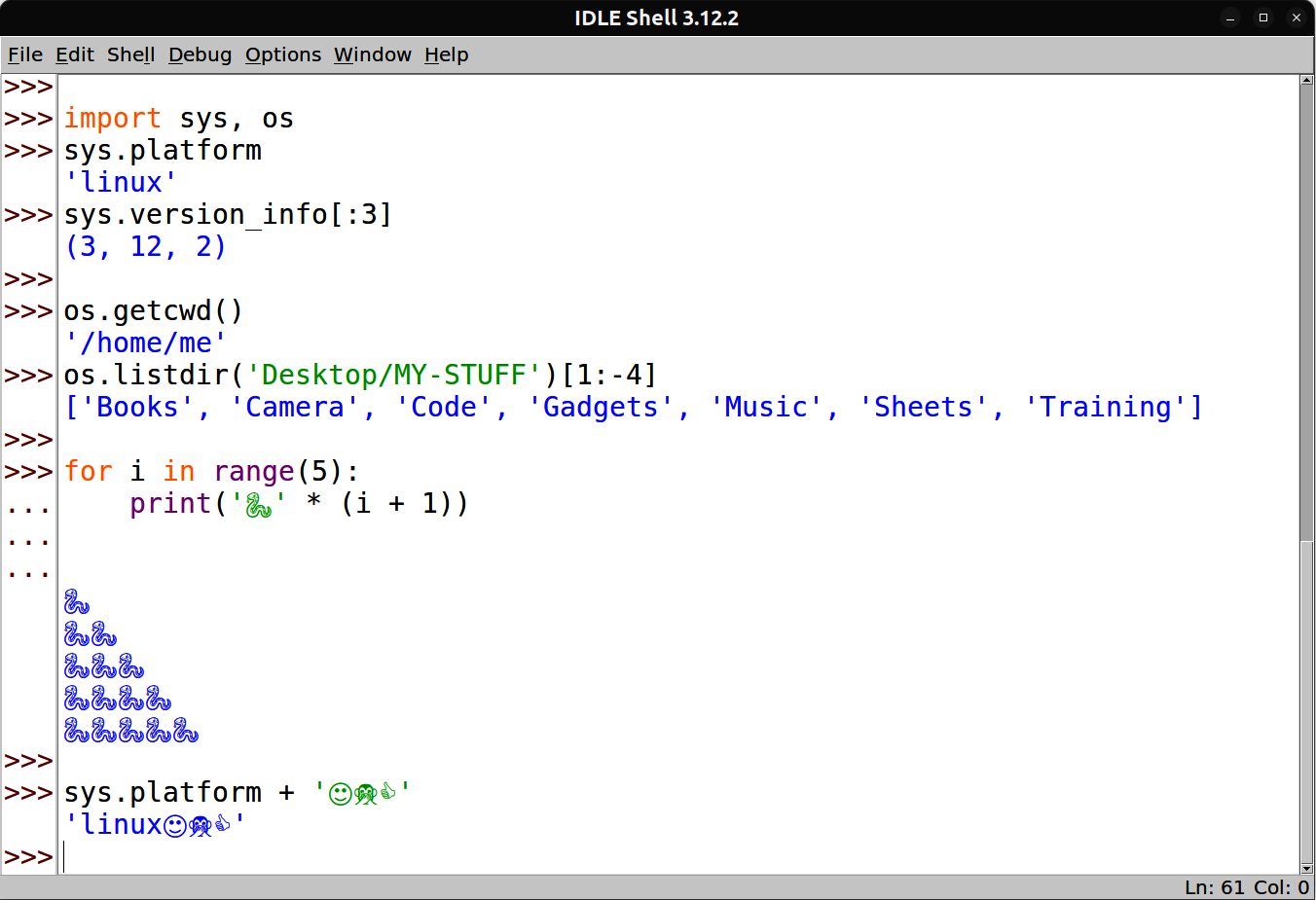Click the scrollbar track above the thumb
The width and height of the screenshot is (1316, 900).
coord(1306,292)
